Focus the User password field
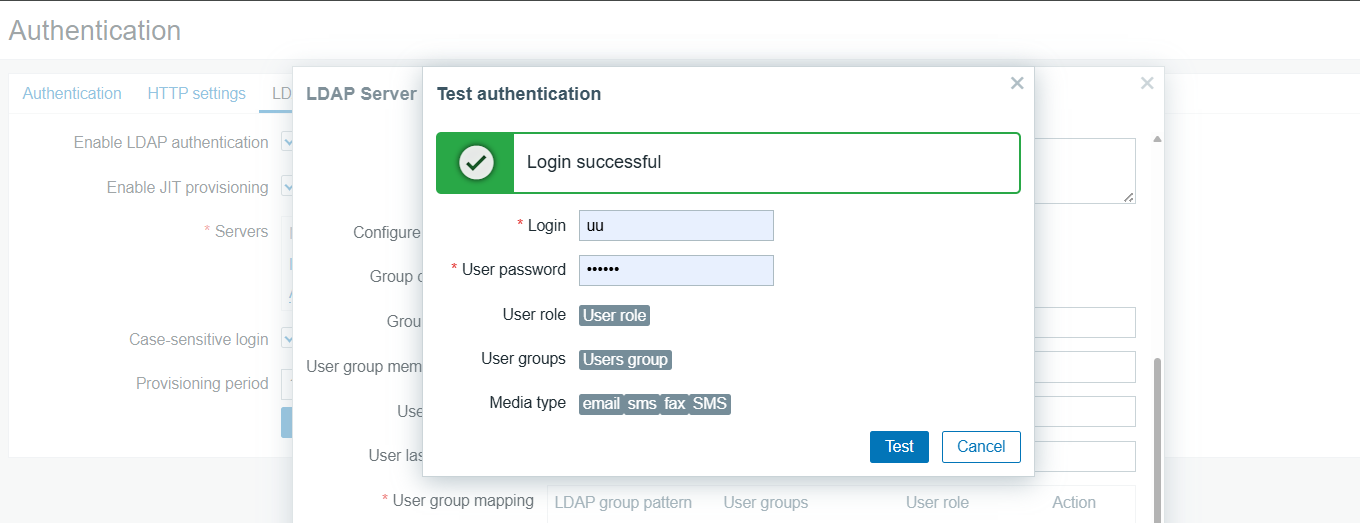This screenshot has height=523, width=1360. (676, 270)
